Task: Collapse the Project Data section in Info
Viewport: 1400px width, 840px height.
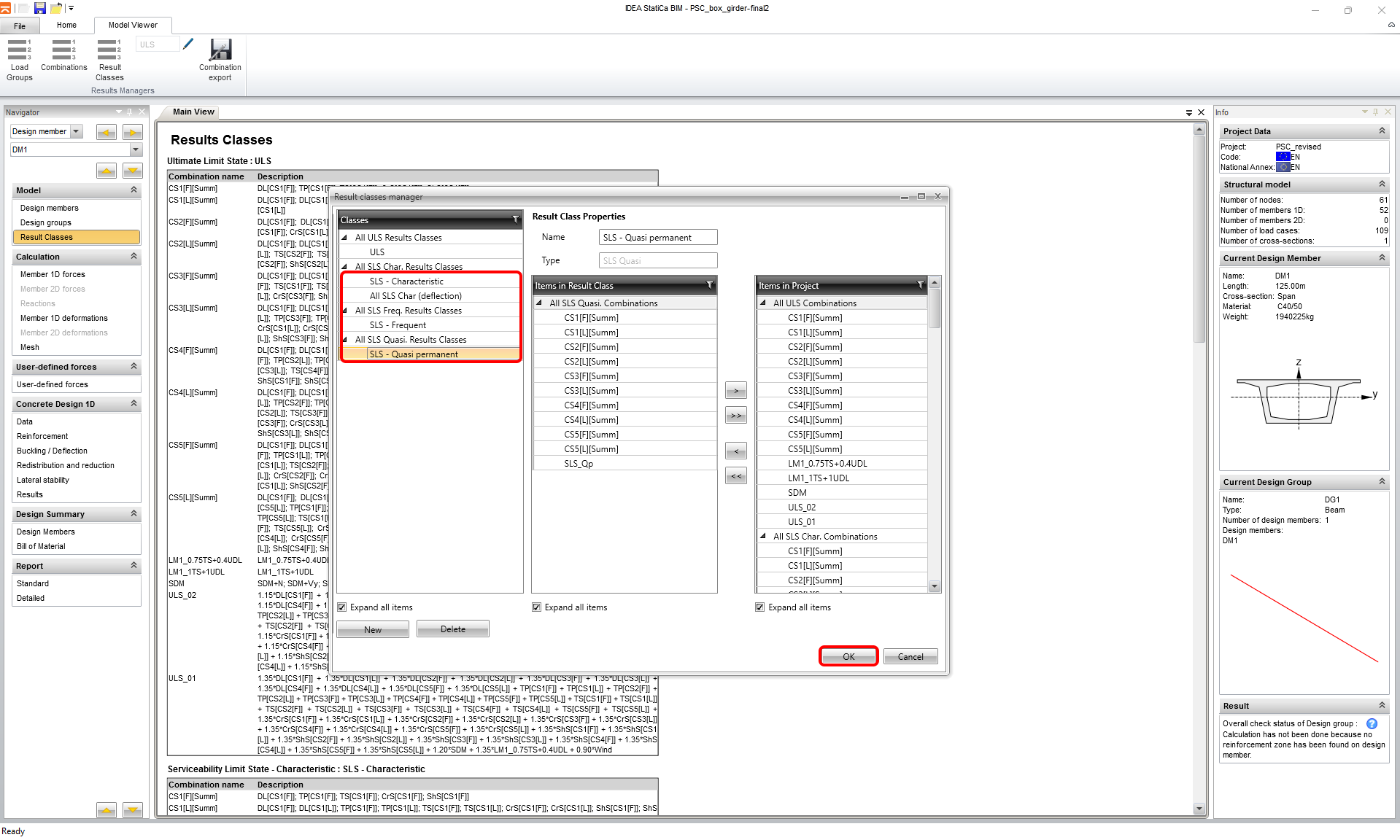Action: 1382,131
